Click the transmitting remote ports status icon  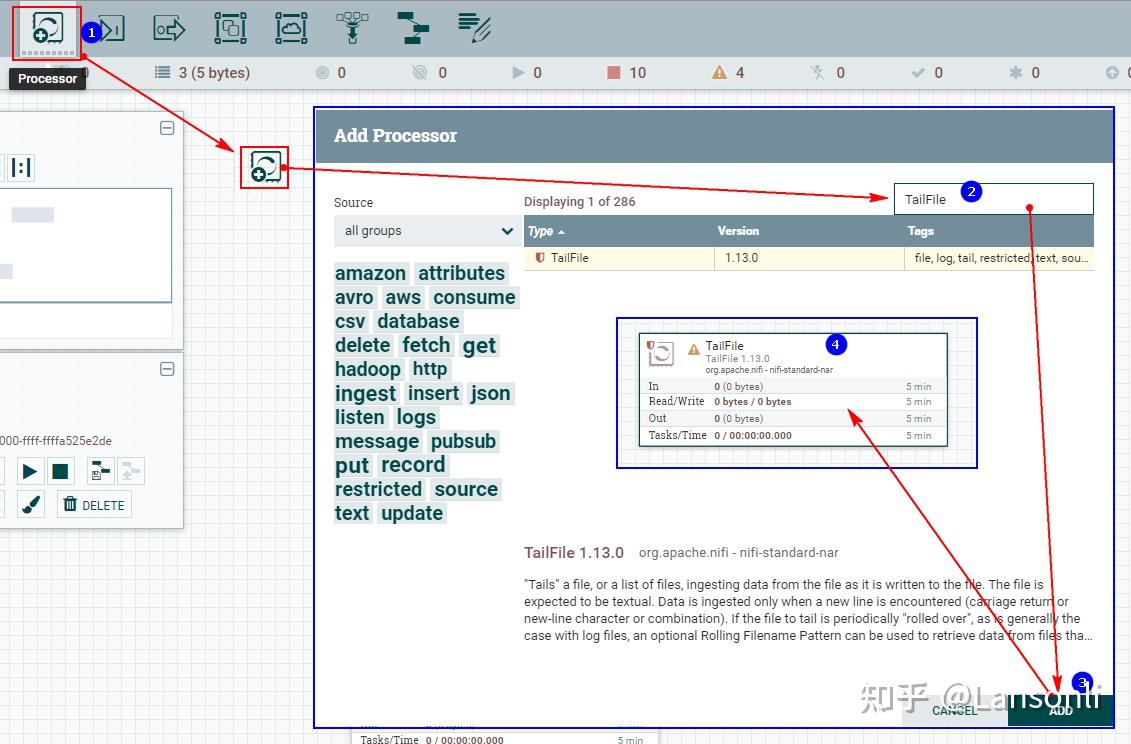pyautogui.click(x=322, y=72)
